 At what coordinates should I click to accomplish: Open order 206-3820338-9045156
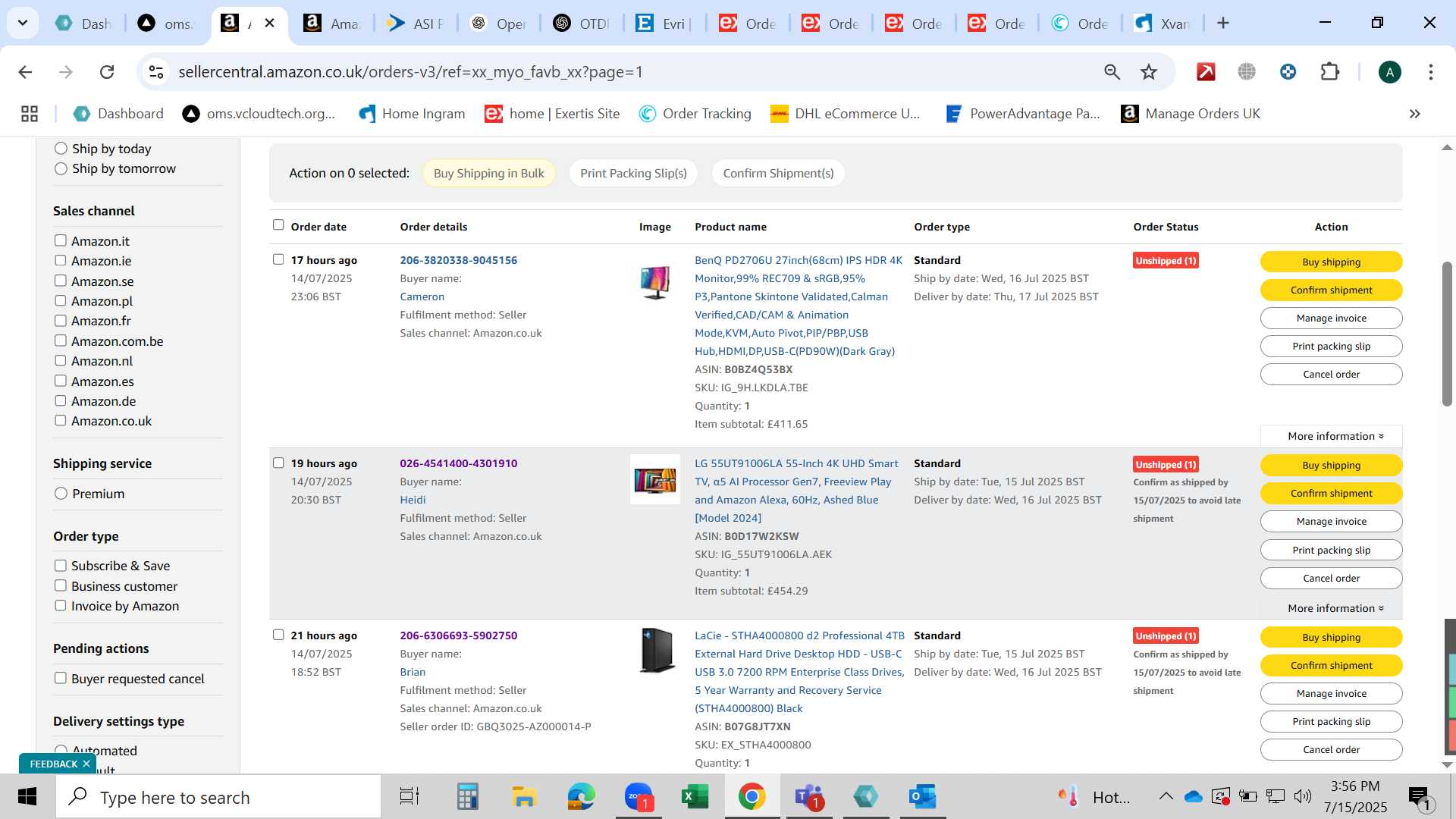pos(458,260)
